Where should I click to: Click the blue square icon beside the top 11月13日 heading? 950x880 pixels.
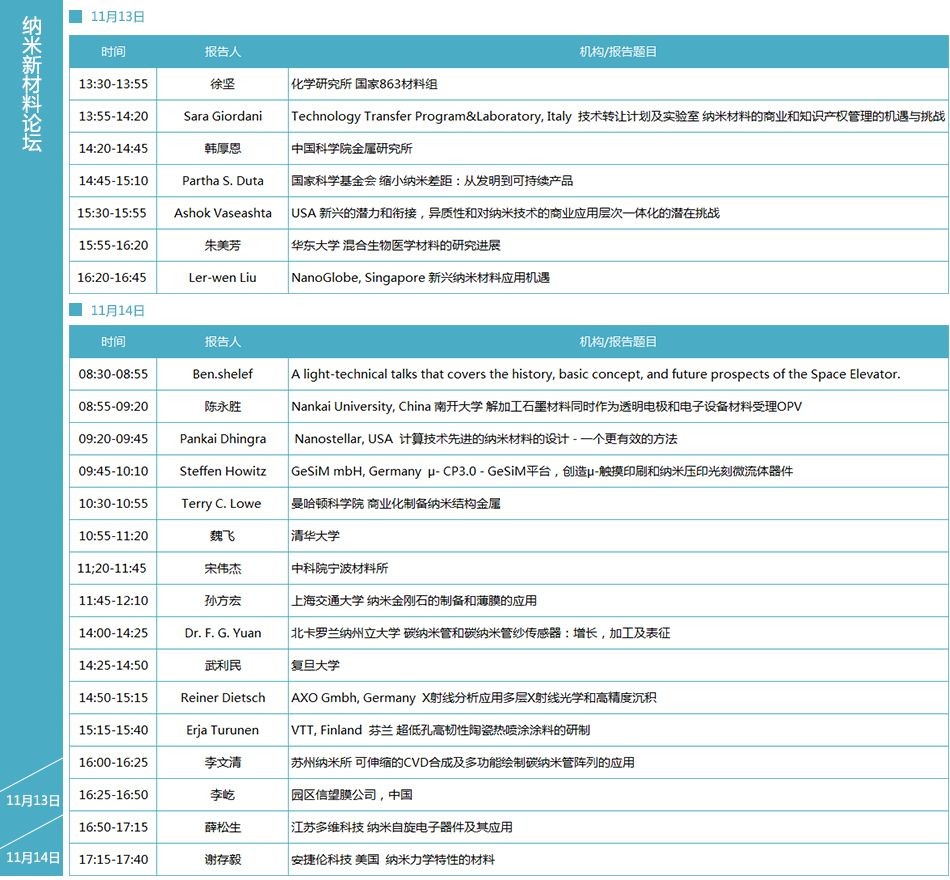75,17
